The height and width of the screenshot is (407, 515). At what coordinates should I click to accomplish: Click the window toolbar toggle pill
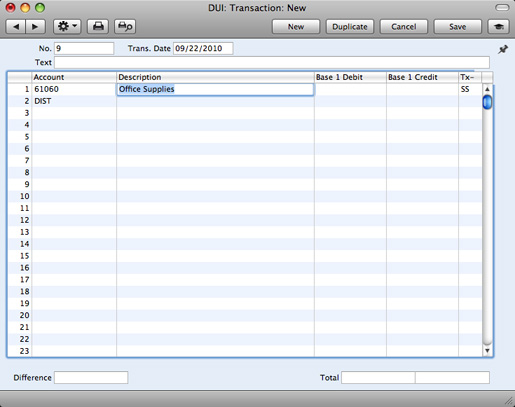click(x=502, y=7)
